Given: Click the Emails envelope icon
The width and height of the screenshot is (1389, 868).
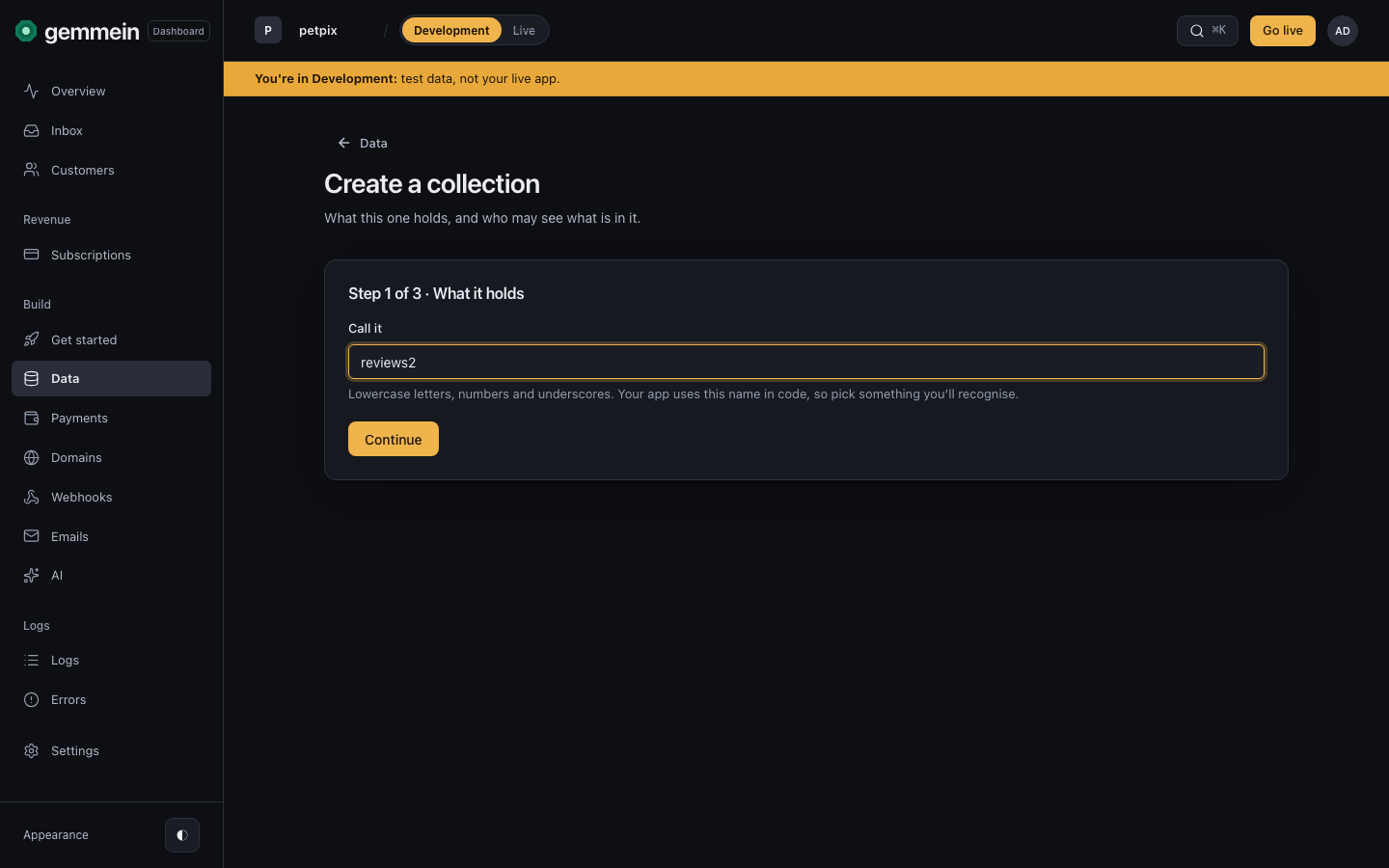Looking at the screenshot, I should coord(32,536).
